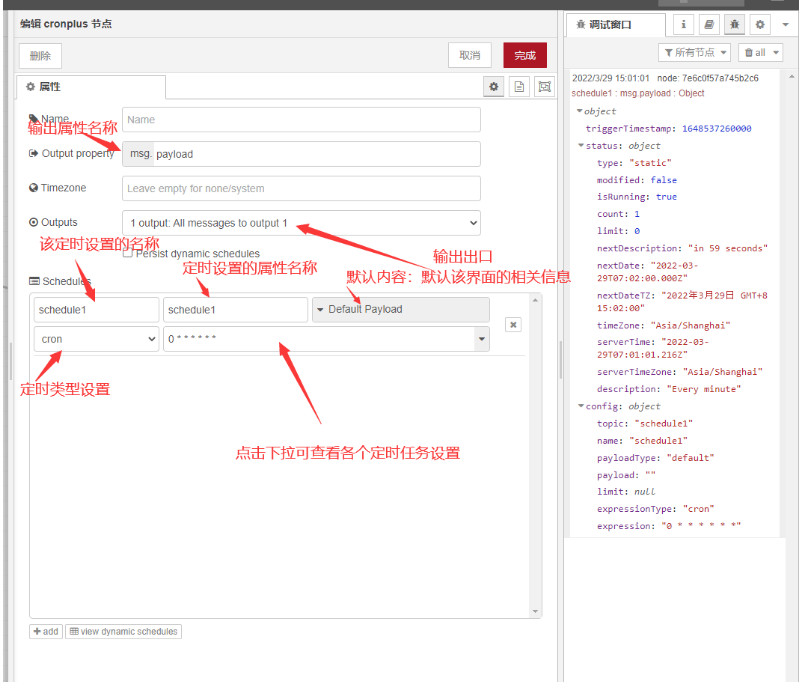801x682 pixels.
Task: Open the sidebar config nodes gear icon
Action: coord(760,25)
